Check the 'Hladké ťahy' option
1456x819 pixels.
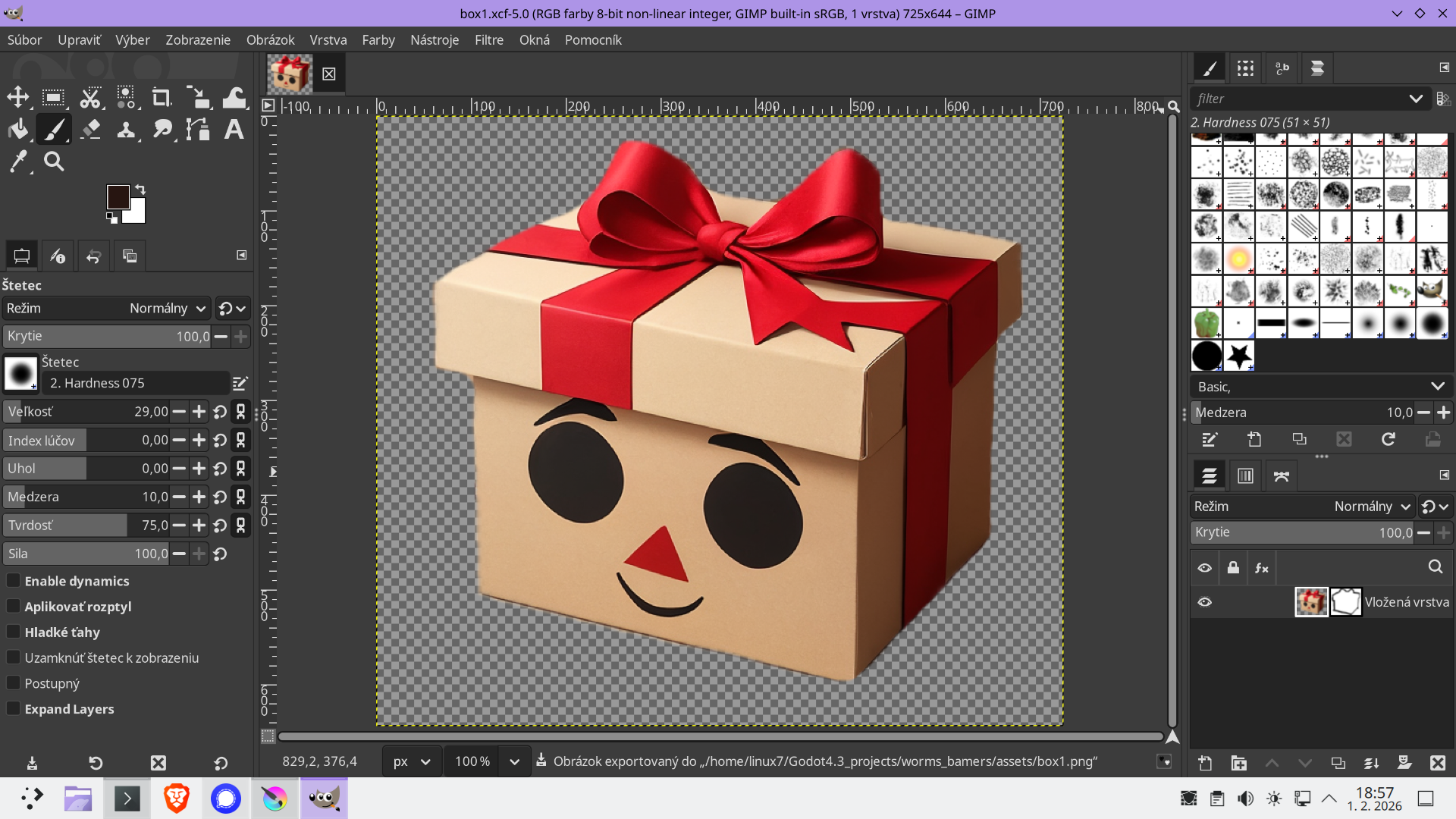14,632
